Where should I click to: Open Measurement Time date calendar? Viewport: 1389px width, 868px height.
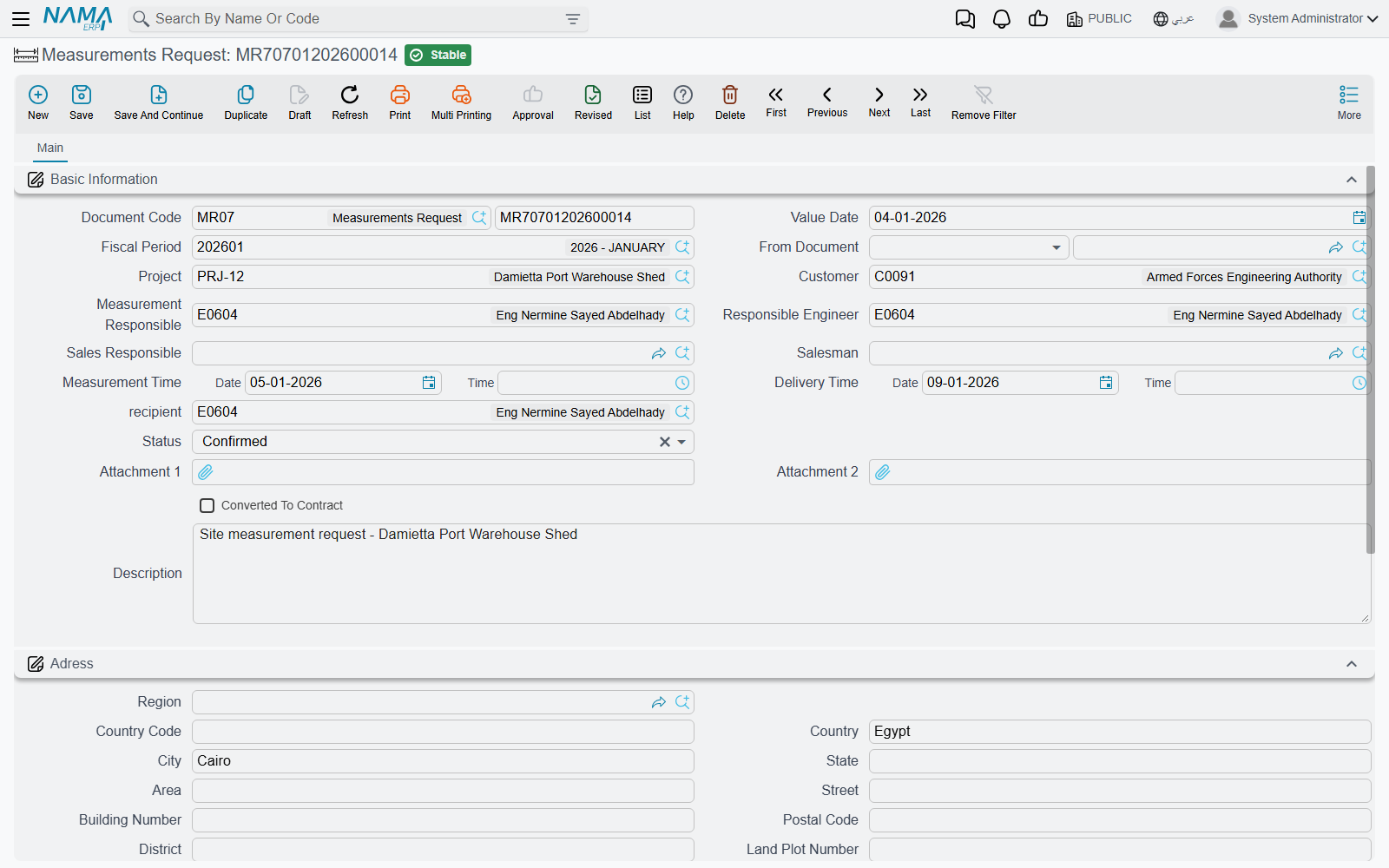(429, 383)
